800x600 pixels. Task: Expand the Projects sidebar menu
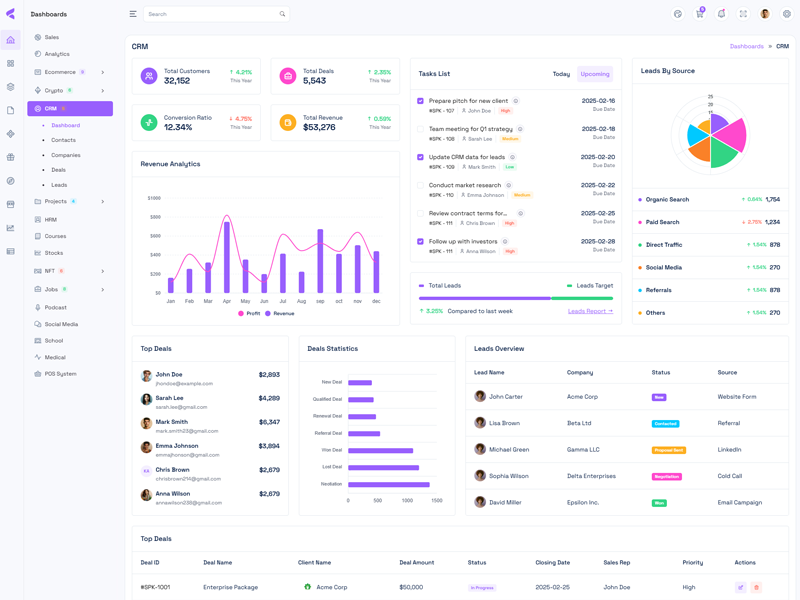click(x=102, y=202)
